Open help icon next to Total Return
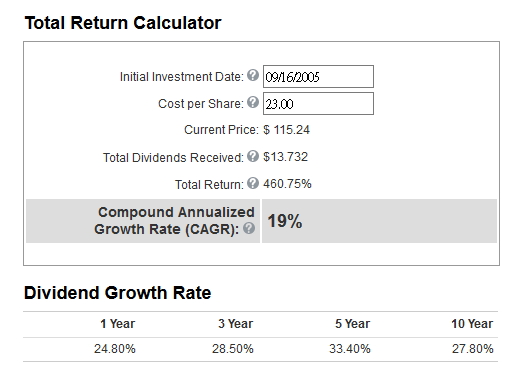This screenshot has height=371, width=511. pos(253,183)
